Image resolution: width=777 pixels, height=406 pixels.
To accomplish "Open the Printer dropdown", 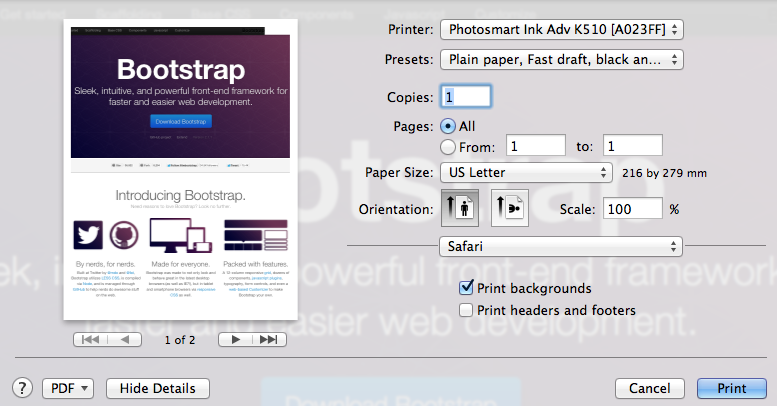I will (x=562, y=29).
